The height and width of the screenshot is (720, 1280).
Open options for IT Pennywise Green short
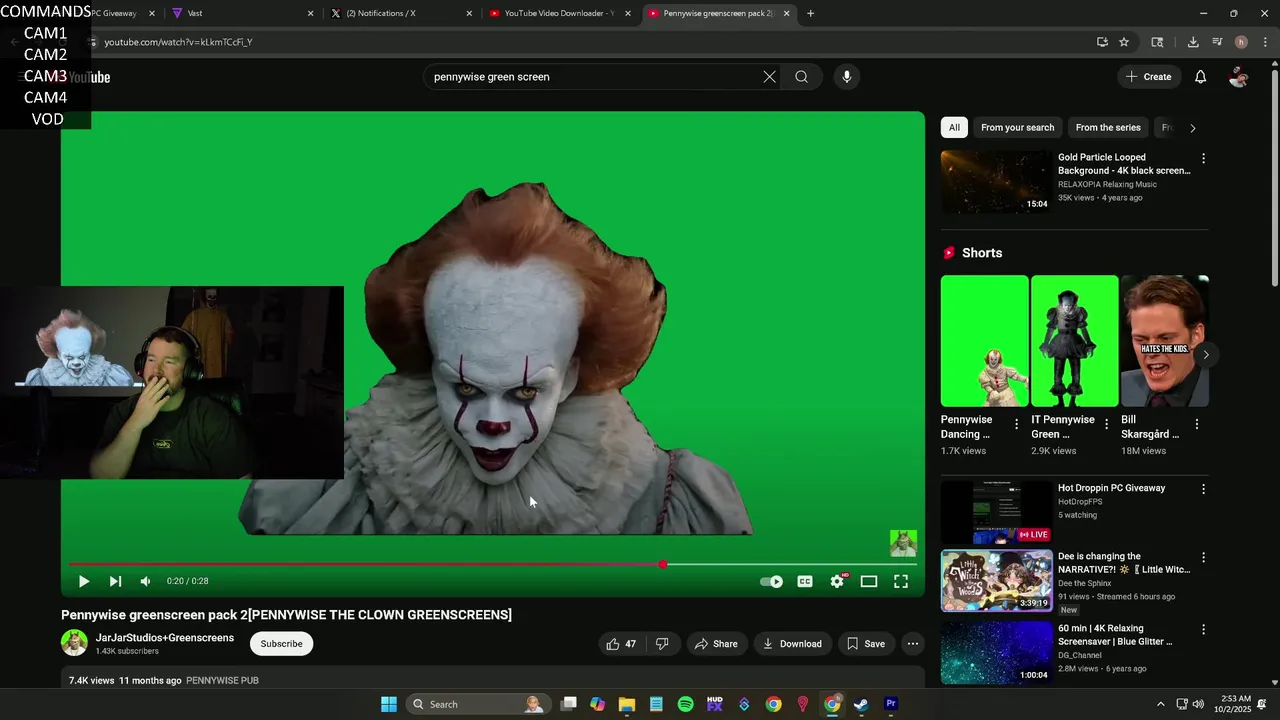(1106, 424)
